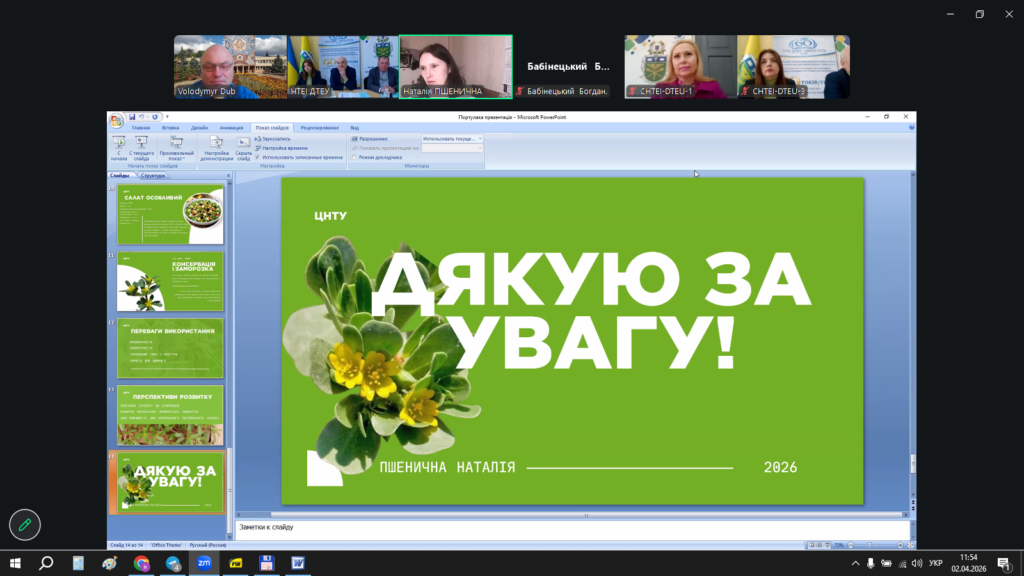This screenshot has width=1024, height=576.
Task: Open Chrome from the Windows taskbar
Action: click(x=141, y=563)
